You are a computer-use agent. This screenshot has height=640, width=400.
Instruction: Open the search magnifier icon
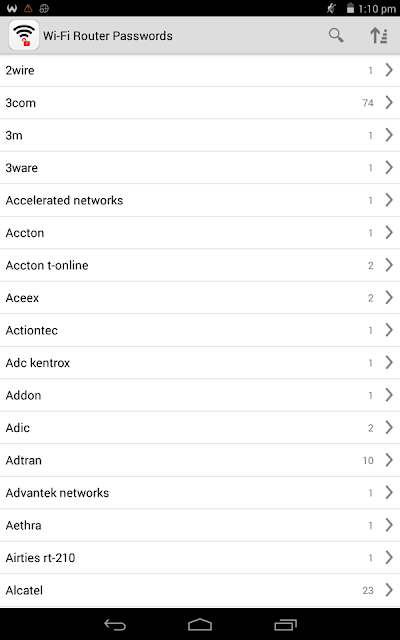tap(336, 36)
